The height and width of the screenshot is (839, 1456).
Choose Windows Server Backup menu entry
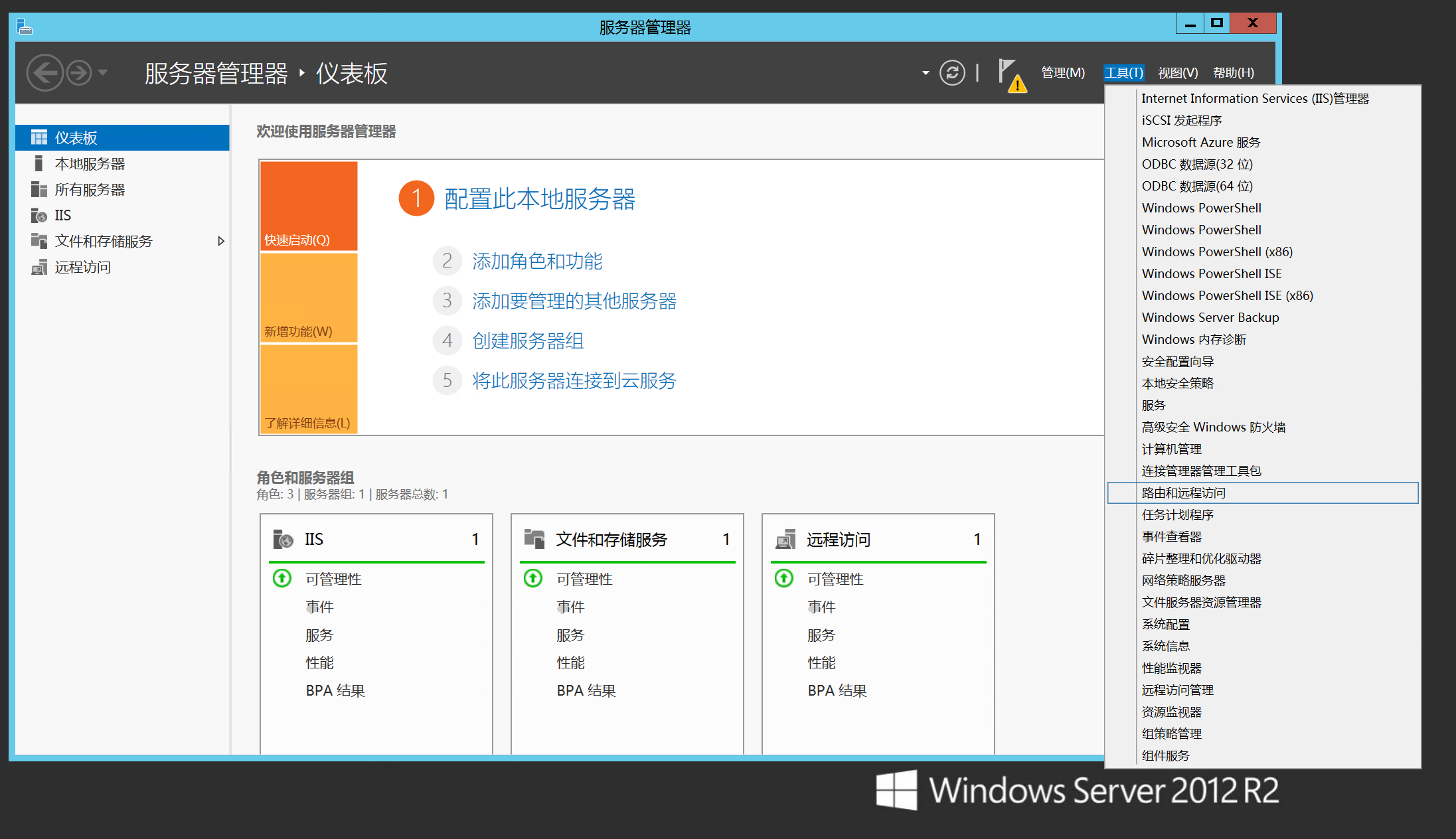click(1210, 317)
